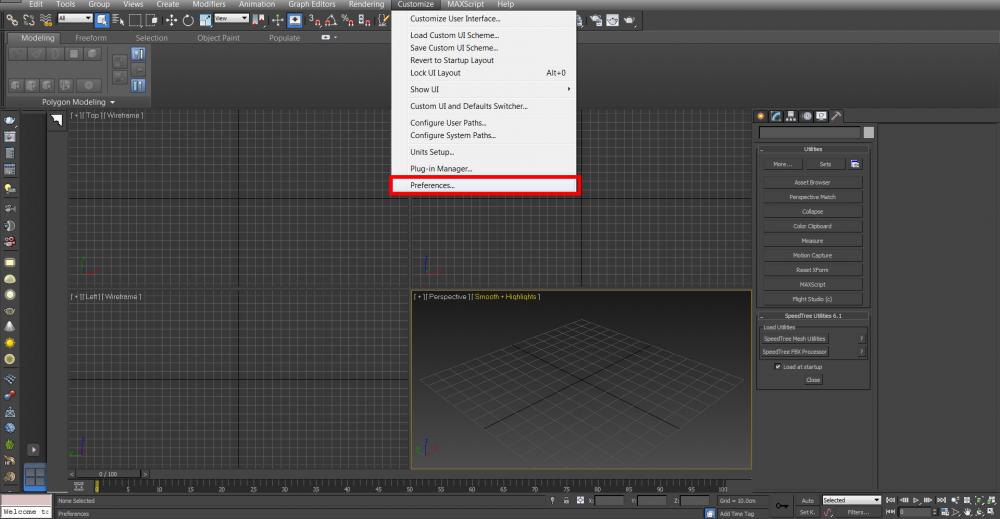The width and height of the screenshot is (1000, 519).
Task: Activate the Select and Scale tool
Action: (x=205, y=20)
